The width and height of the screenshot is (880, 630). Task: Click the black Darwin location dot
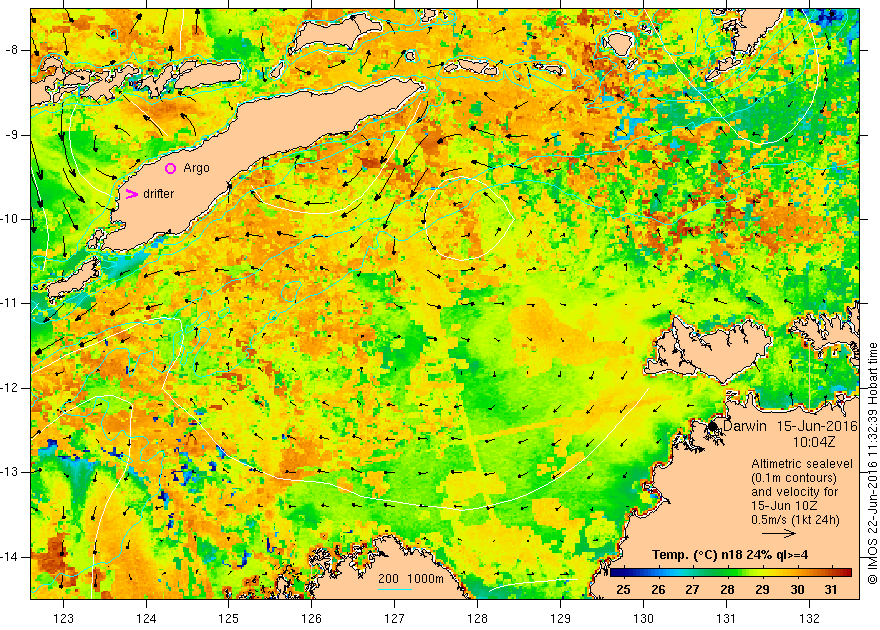coord(713,426)
